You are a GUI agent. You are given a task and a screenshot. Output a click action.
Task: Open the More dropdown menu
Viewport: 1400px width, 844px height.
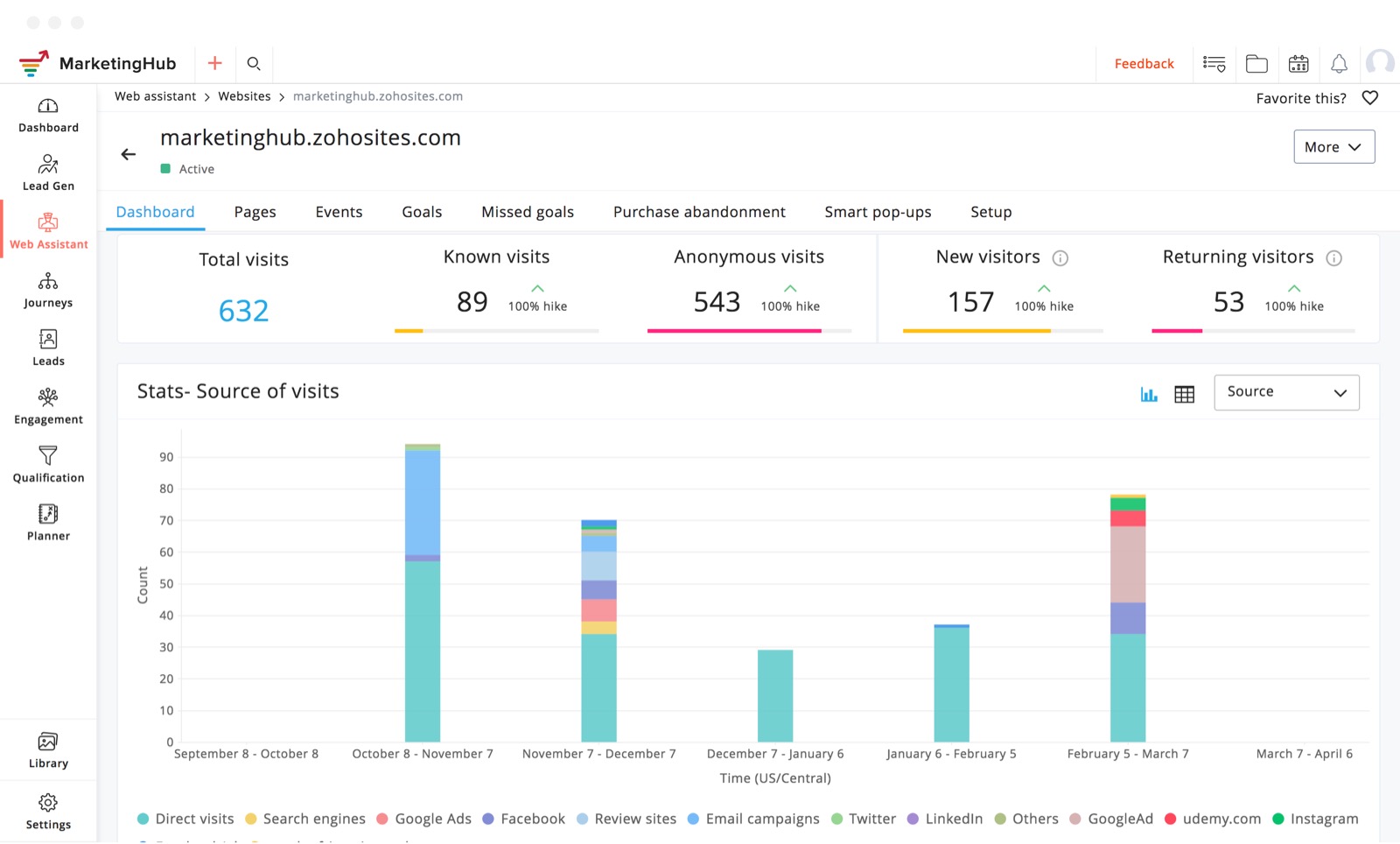tap(1333, 147)
